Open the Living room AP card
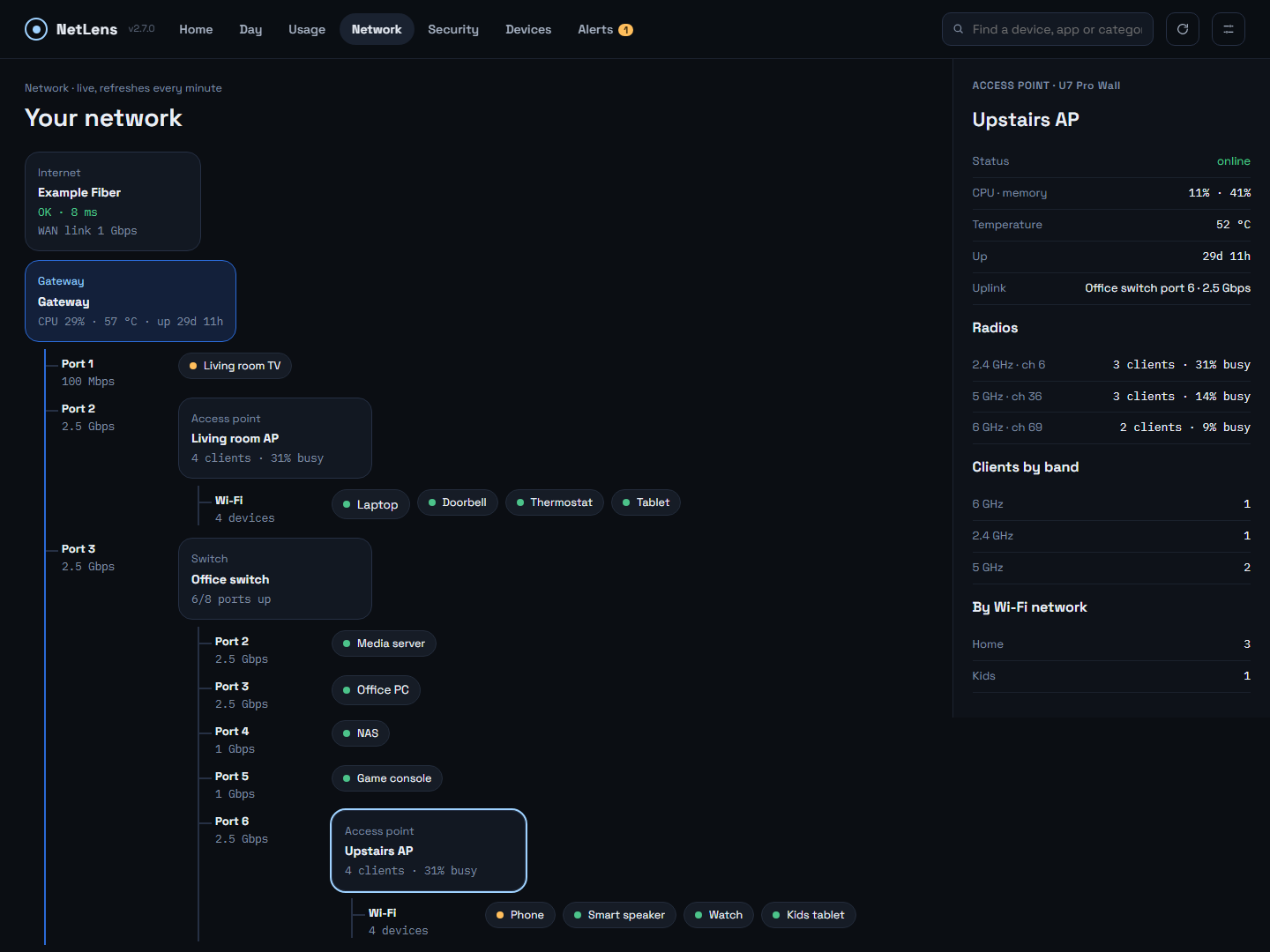Image resolution: width=1270 pixels, height=952 pixels. tap(275, 438)
